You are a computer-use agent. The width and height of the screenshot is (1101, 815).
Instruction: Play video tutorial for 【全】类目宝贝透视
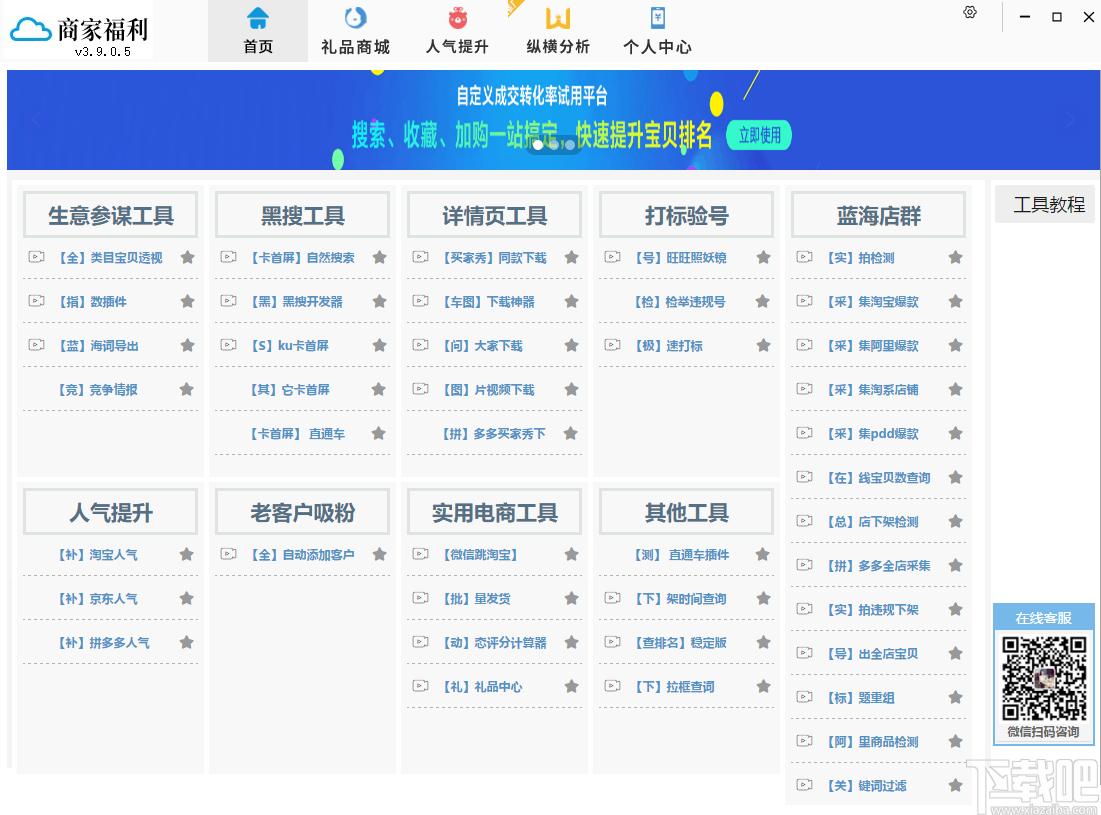click(37, 257)
